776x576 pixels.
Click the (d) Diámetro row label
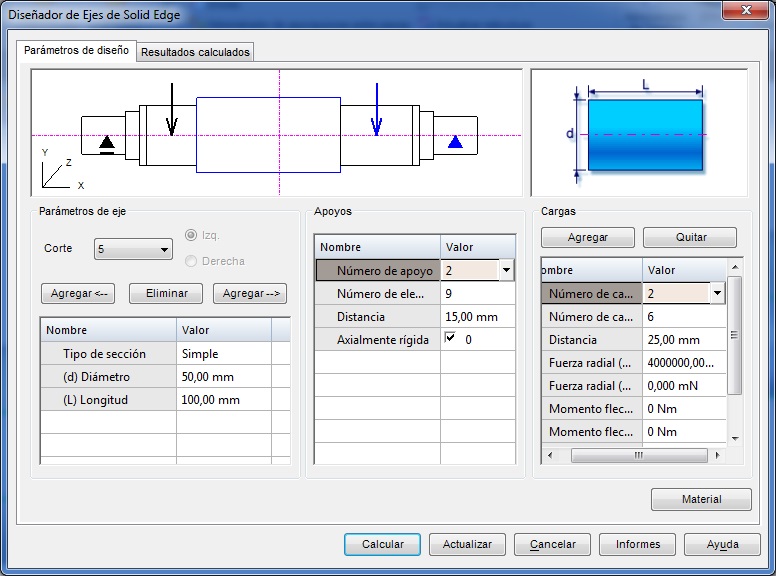coord(109,377)
